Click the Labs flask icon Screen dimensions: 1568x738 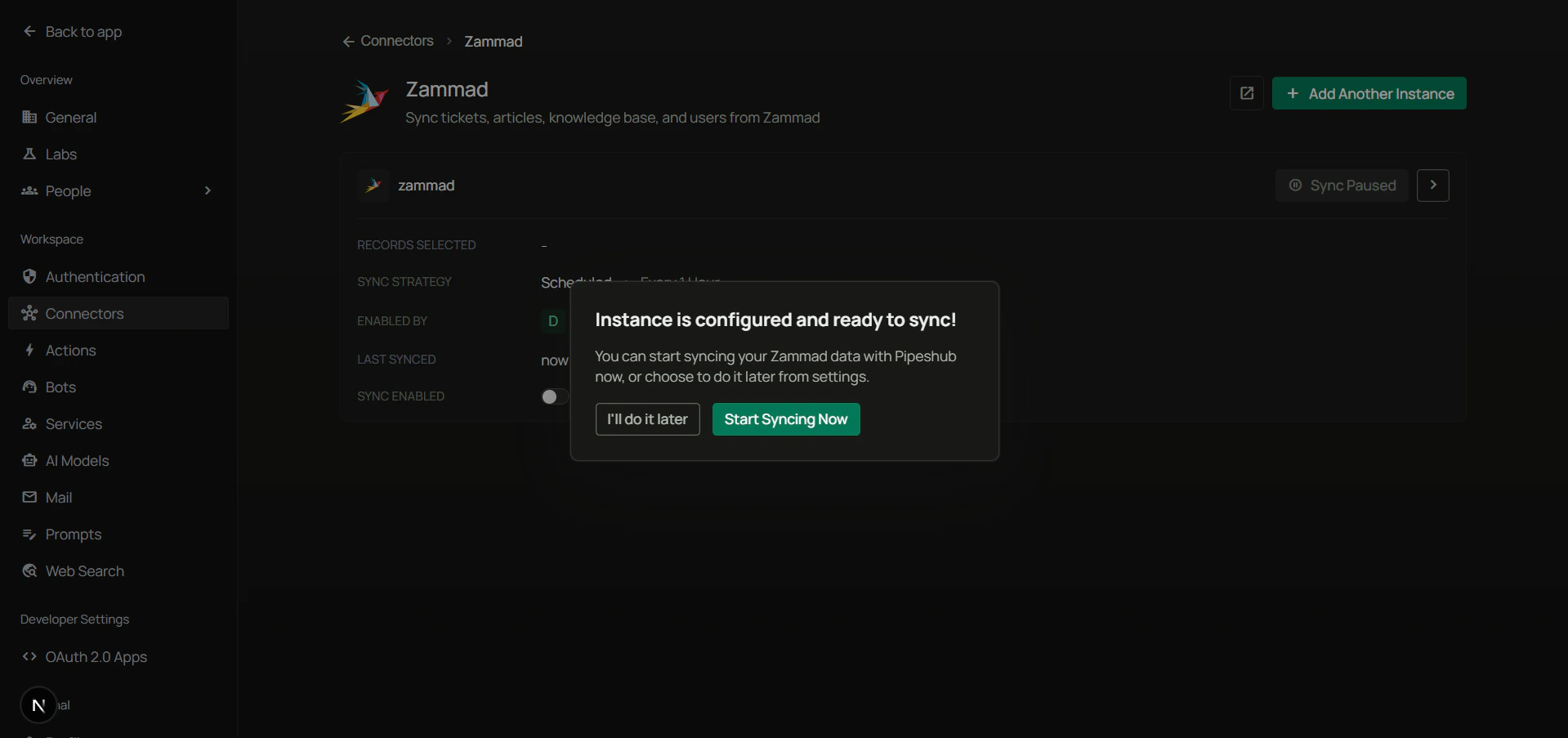[x=29, y=154]
